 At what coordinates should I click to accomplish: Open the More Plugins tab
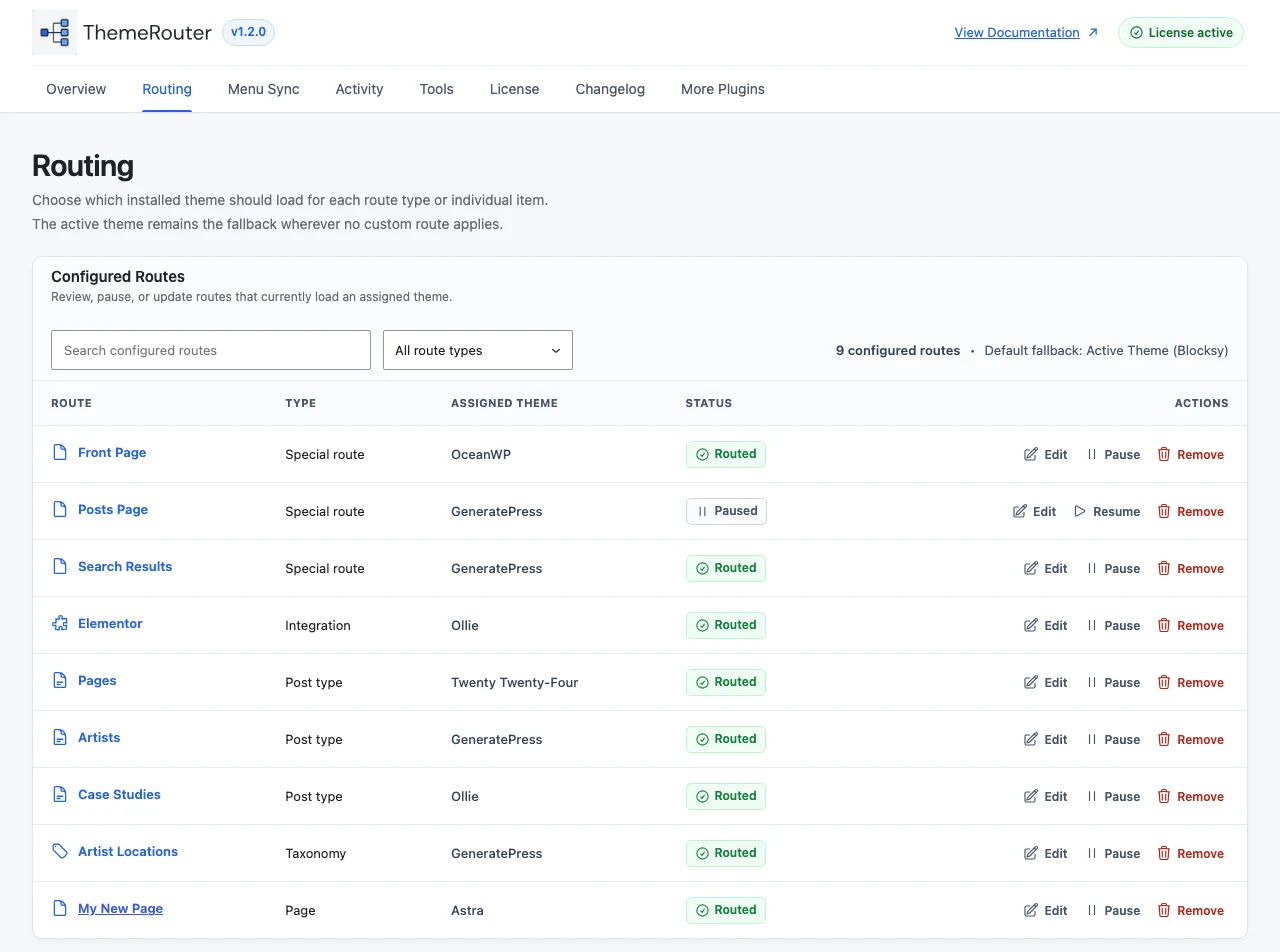(723, 89)
